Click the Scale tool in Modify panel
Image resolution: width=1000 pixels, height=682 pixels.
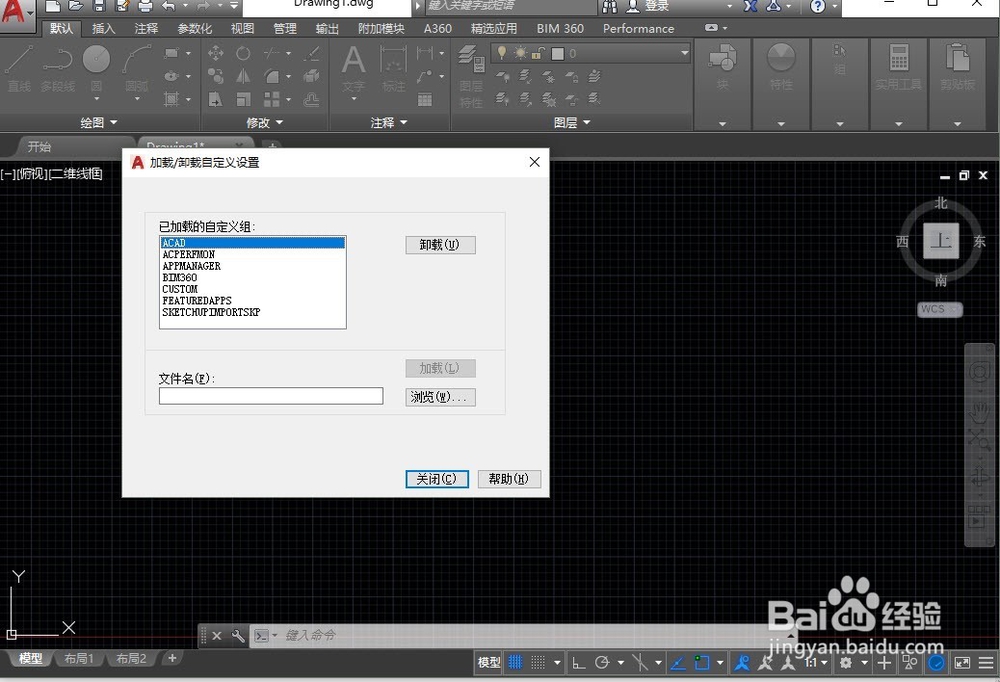pos(243,100)
